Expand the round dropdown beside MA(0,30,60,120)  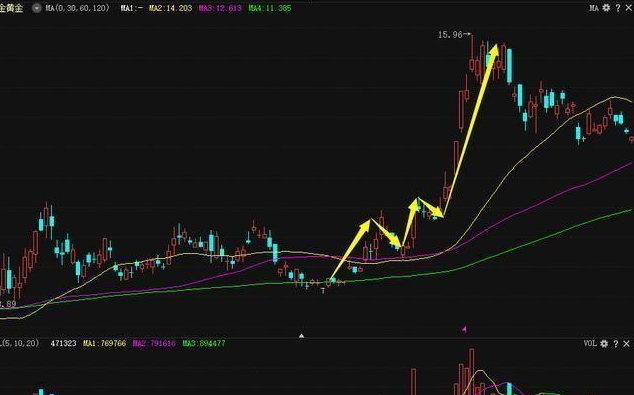[x=37, y=8]
